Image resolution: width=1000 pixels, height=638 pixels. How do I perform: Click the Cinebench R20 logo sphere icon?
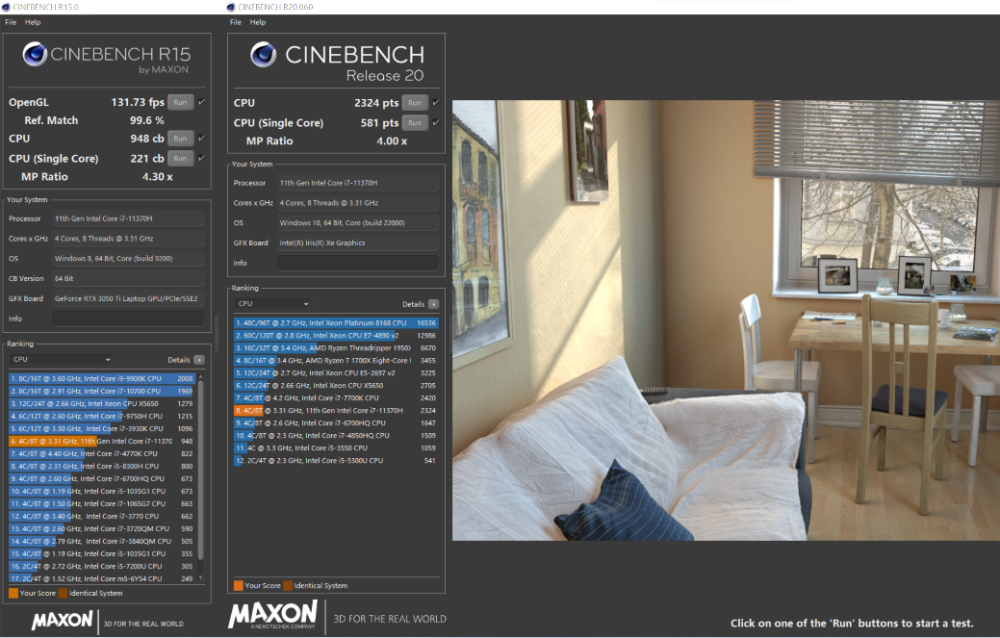[263, 55]
